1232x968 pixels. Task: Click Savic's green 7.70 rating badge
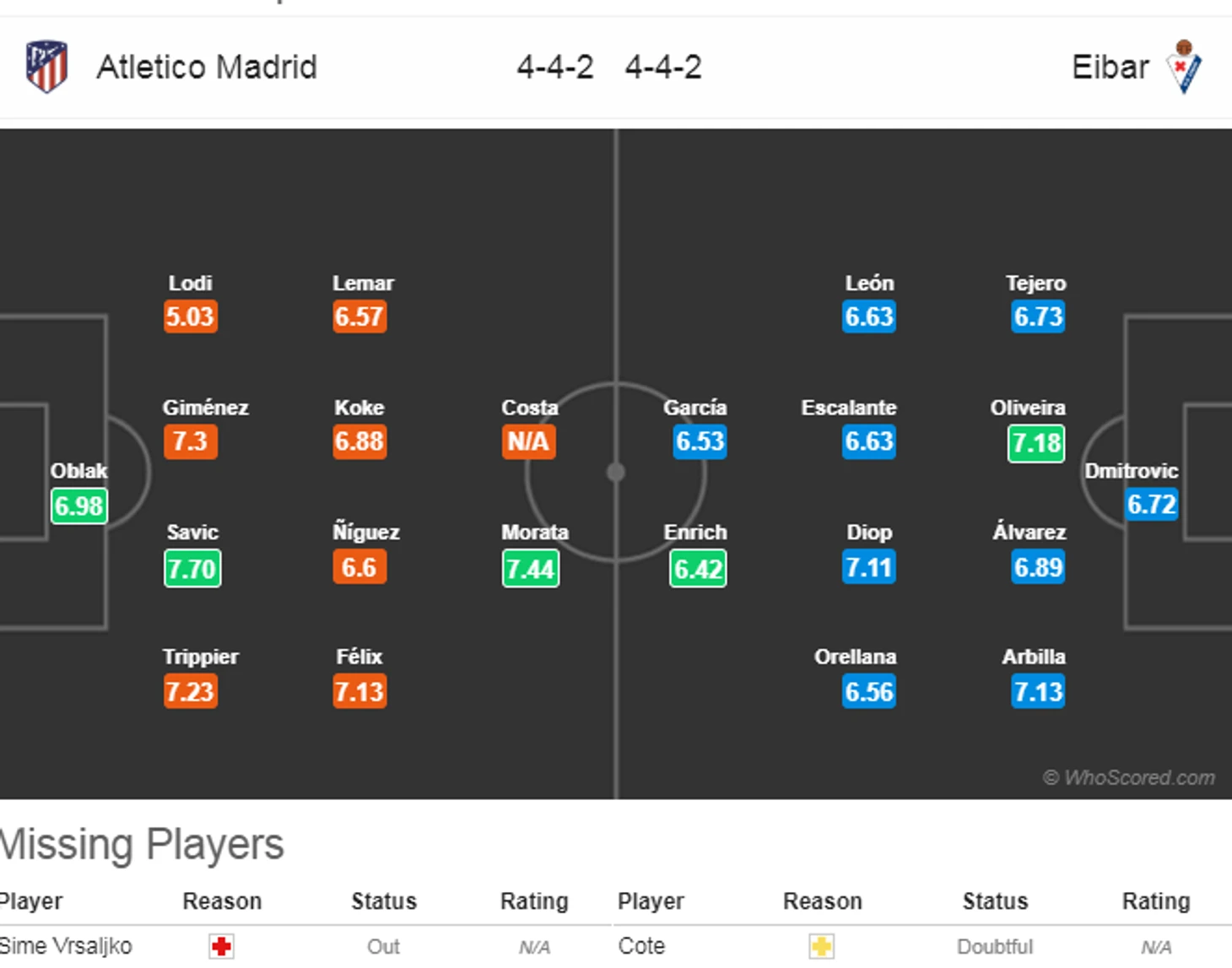click(192, 569)
